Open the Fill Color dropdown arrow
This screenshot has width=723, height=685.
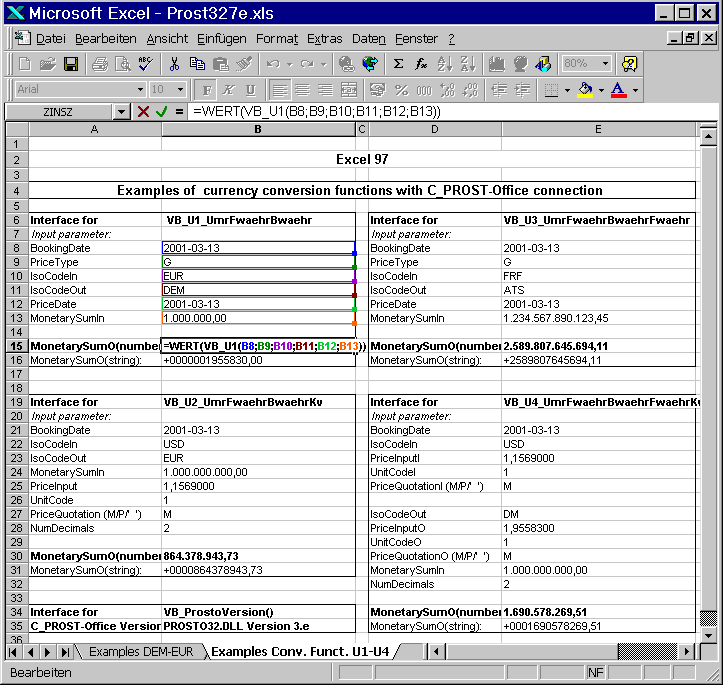601,90
